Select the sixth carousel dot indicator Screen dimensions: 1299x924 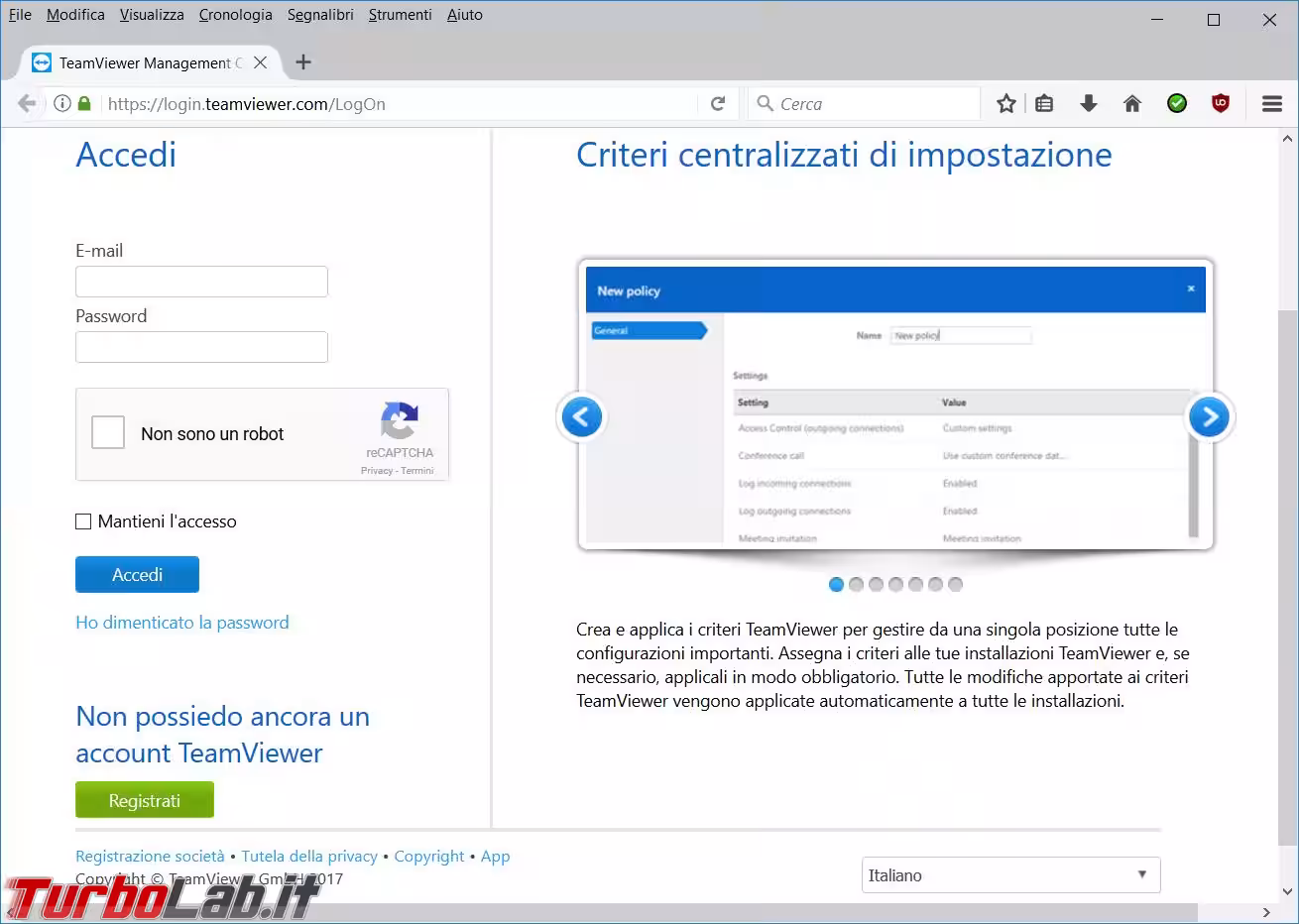[x=935, y=584]
